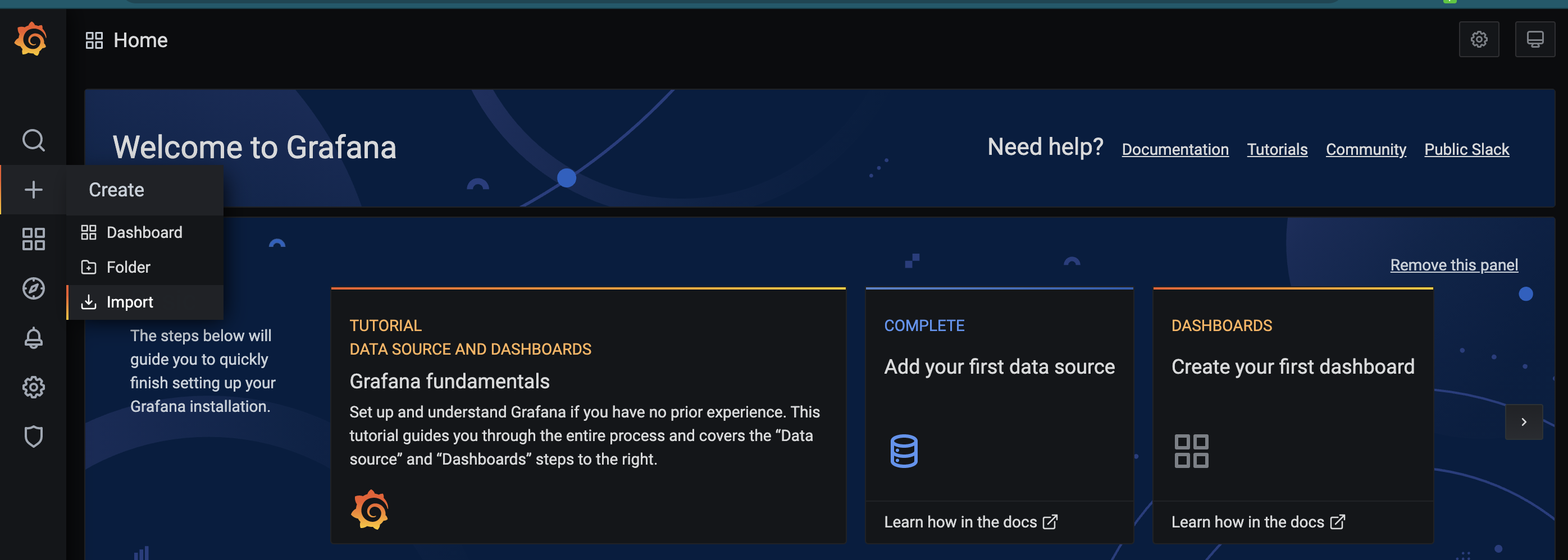Open the Server Admin shield icon
Image resolution: width=1568 pixels, height=560 pixels.
(34, 436)
